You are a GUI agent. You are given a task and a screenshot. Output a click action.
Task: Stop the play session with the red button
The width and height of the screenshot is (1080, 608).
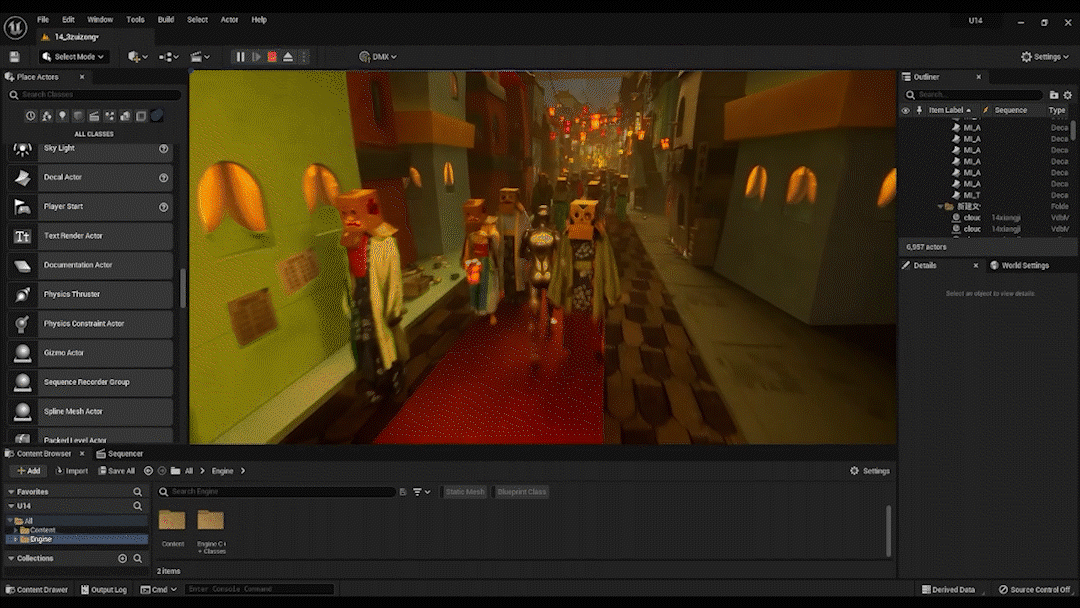tap(272, 57)
